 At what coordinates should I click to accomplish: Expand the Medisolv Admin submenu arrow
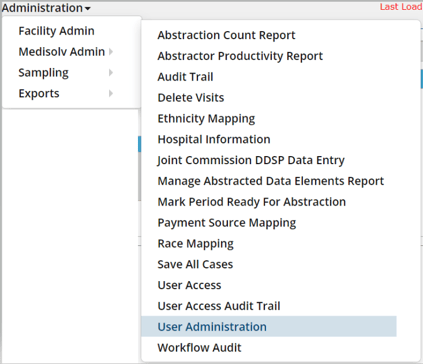(x=111, y=52)
